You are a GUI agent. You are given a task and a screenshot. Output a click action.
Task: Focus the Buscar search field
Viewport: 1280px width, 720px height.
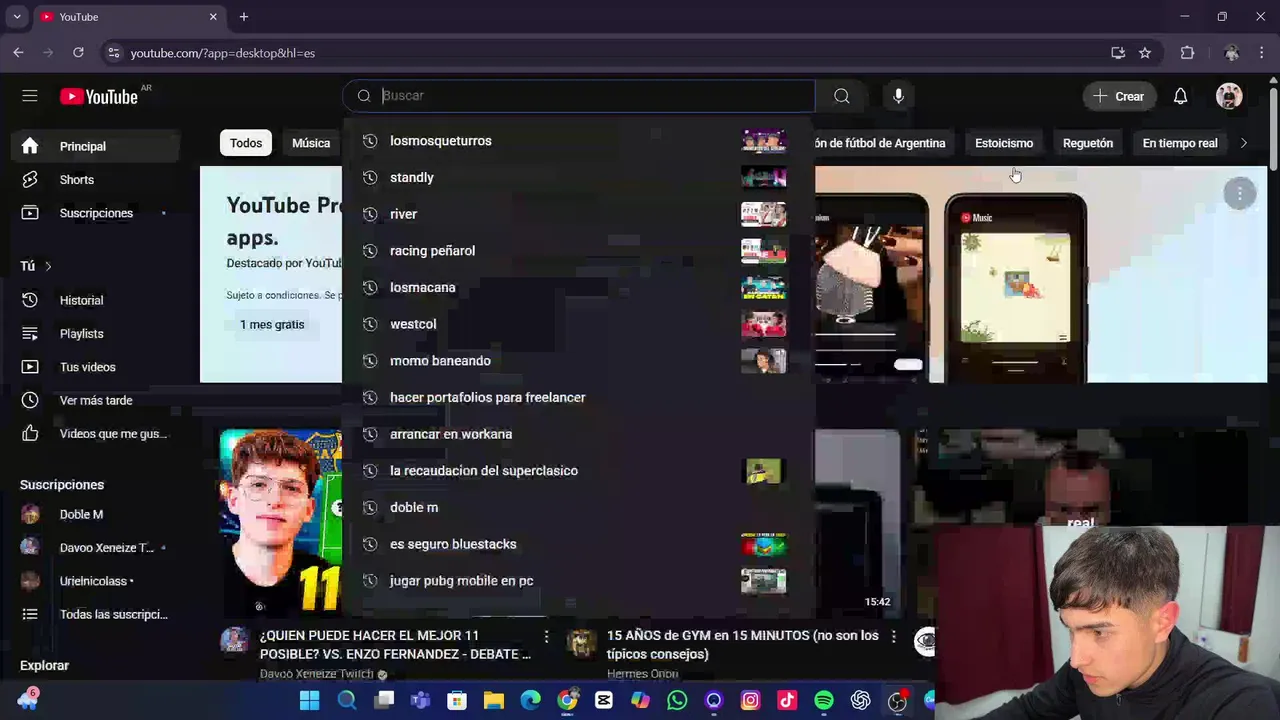tap(579, 96)
